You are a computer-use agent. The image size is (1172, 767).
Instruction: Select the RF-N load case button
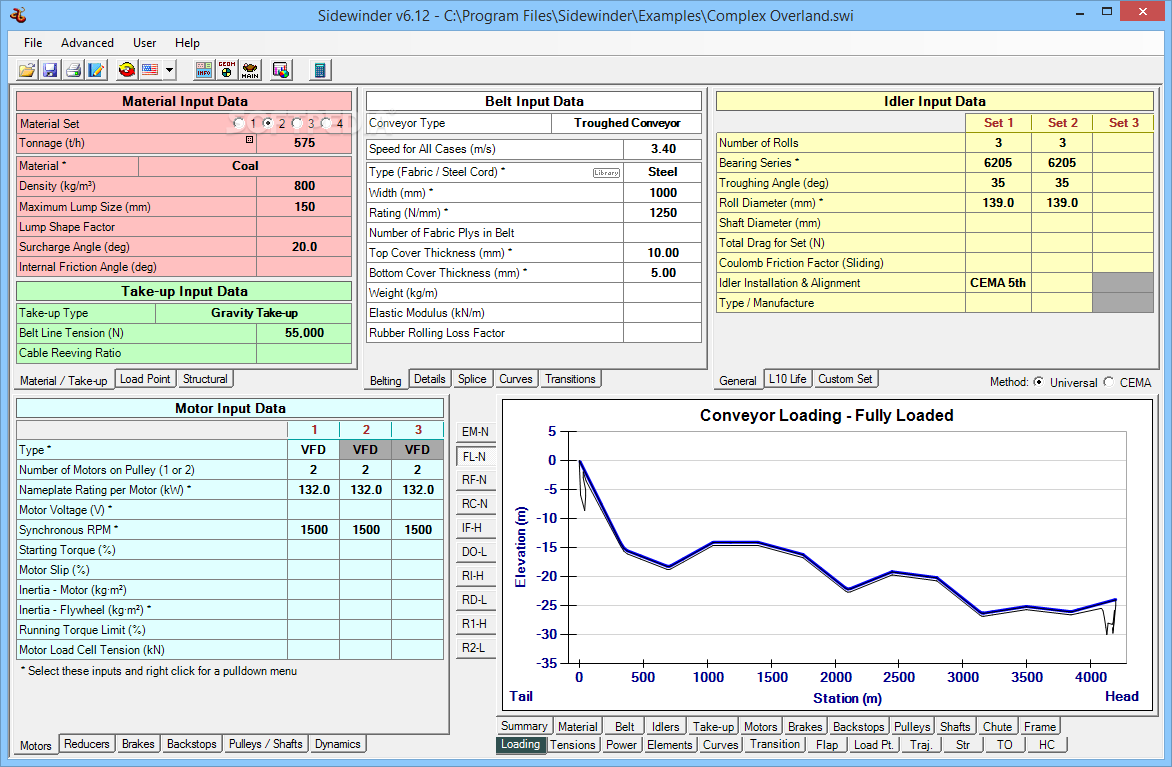[x=475, y=480]
